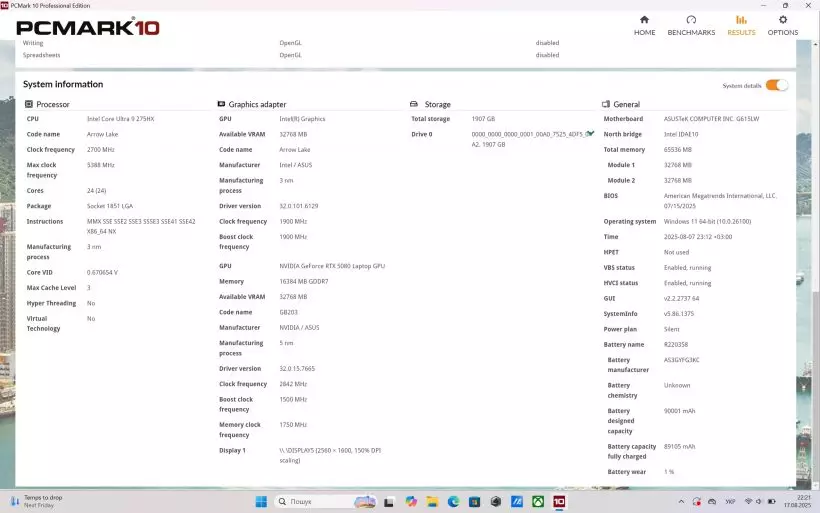Toggle the System details switch off

(x=777, y=85)
